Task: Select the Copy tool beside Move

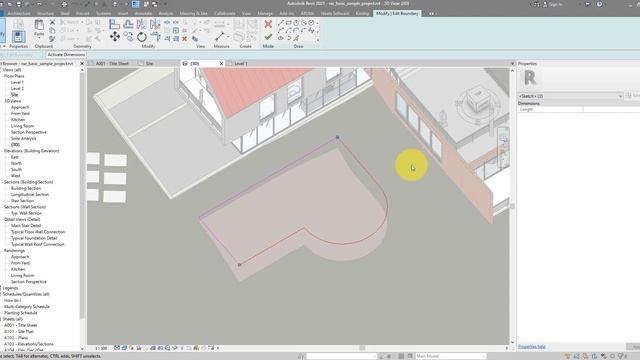Action: 128,37
